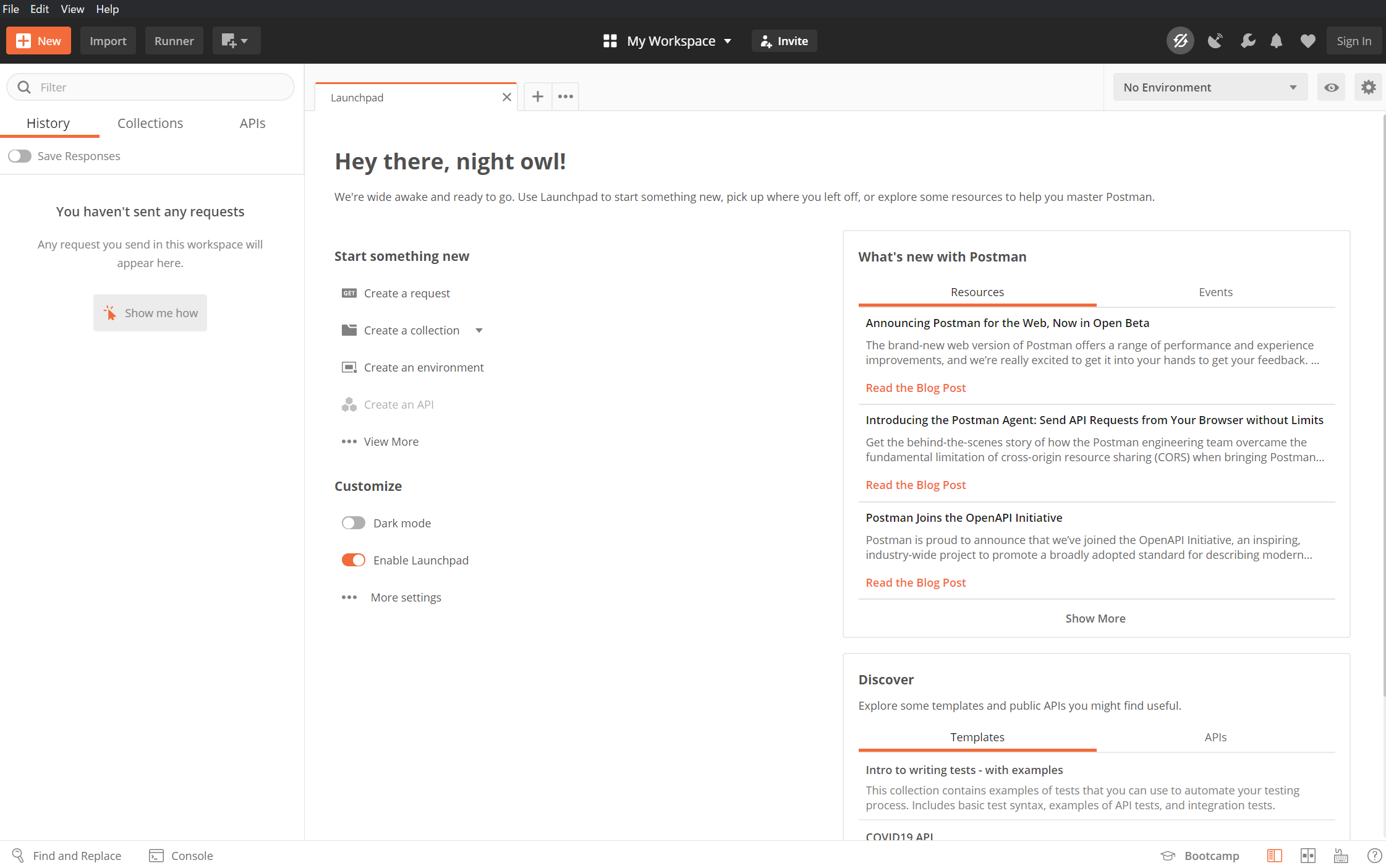
Task: Open environment quick look eye icon
Action: (1331, 87)
